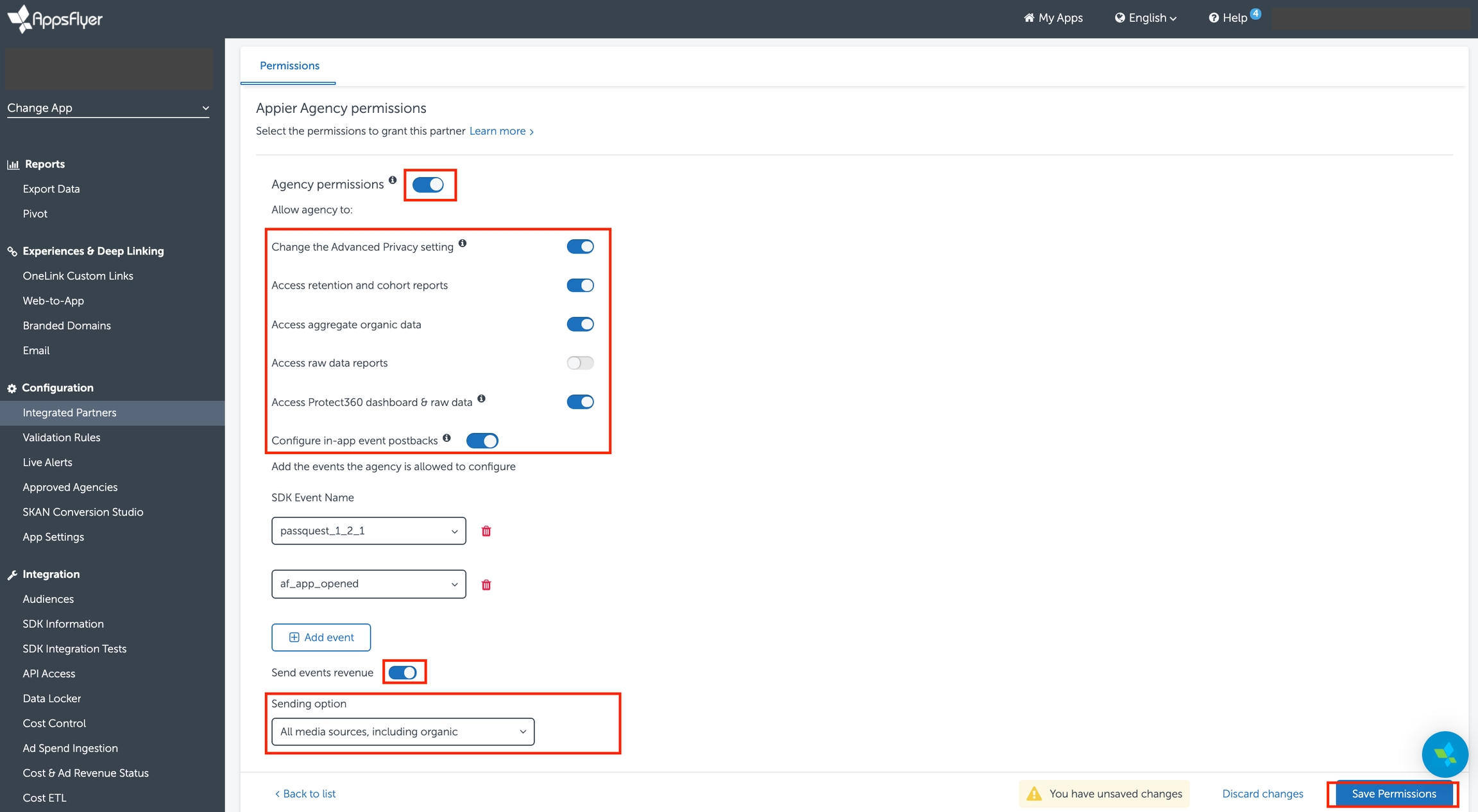This screenshot has height=812, width=1478.
Task: Click info icon beside Advanced Privacy setting
Action: tap(463, 244)
